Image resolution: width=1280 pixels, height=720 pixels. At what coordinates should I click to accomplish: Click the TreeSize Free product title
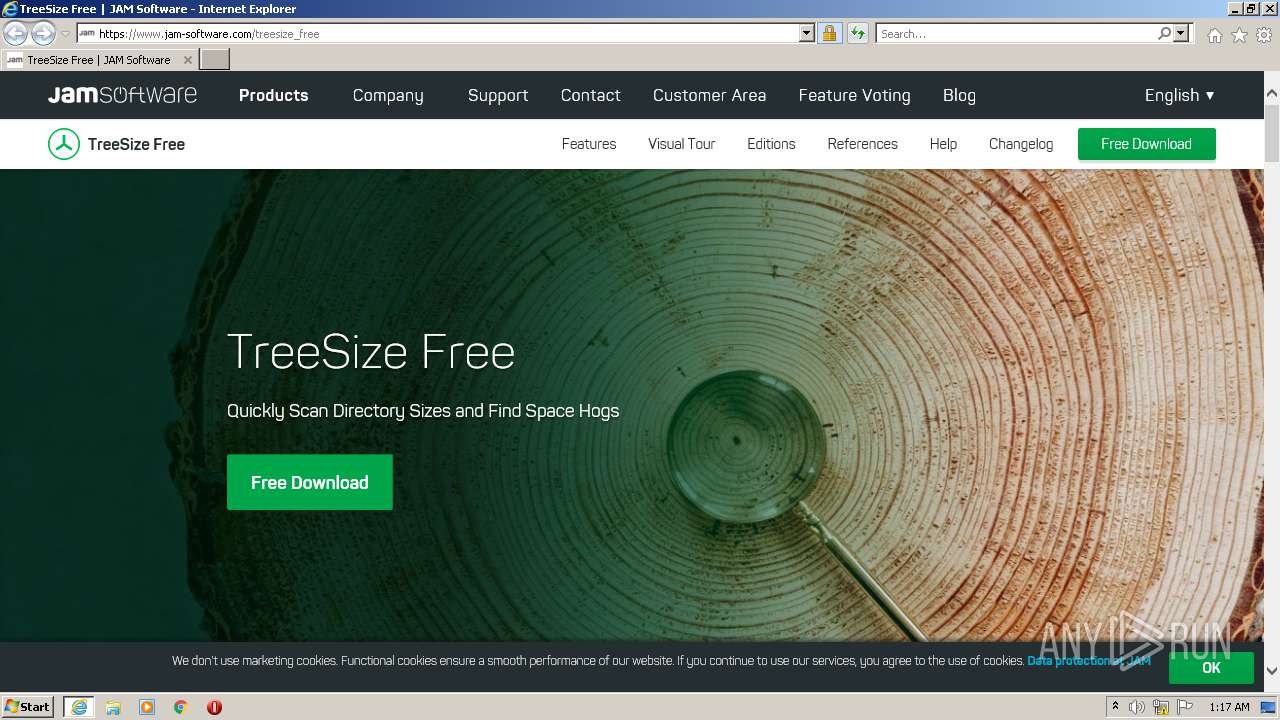pos(136,144)
